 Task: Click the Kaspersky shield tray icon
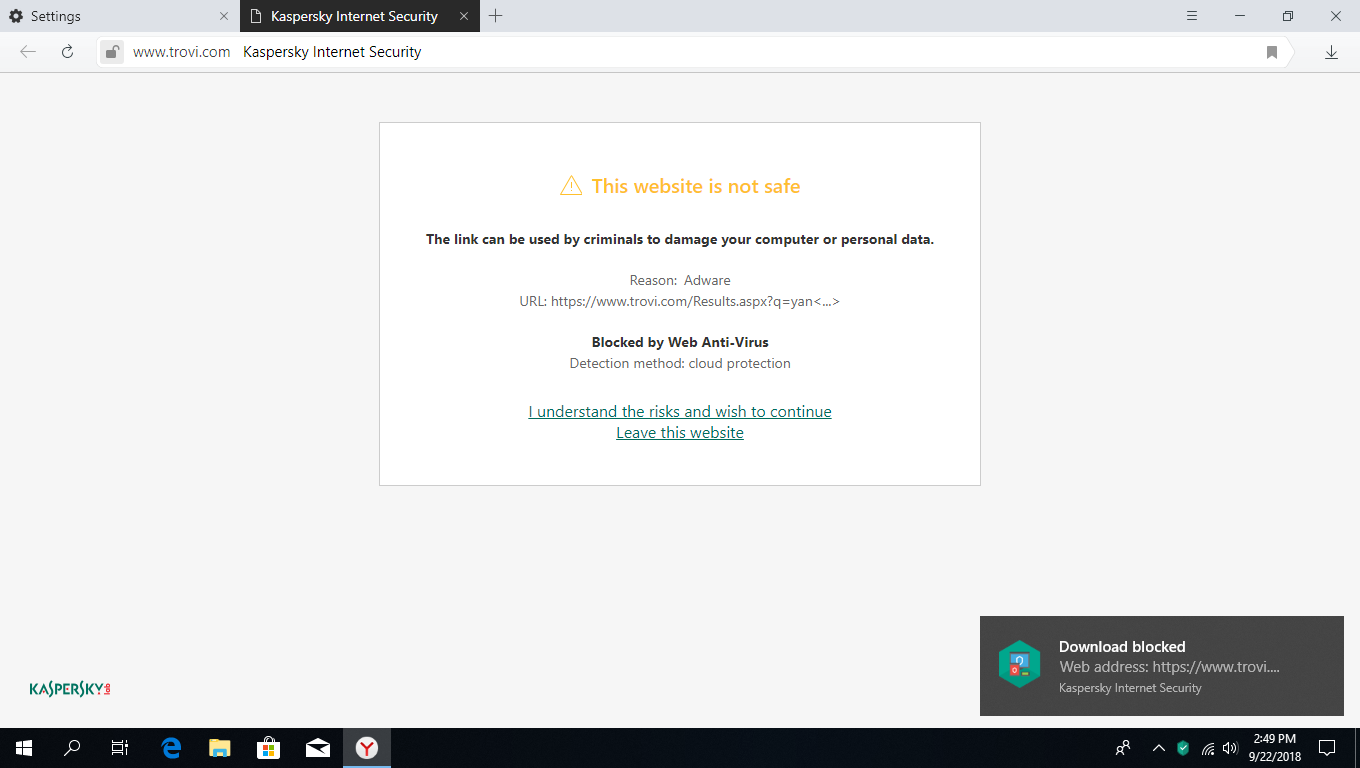tap(1183, 748)
